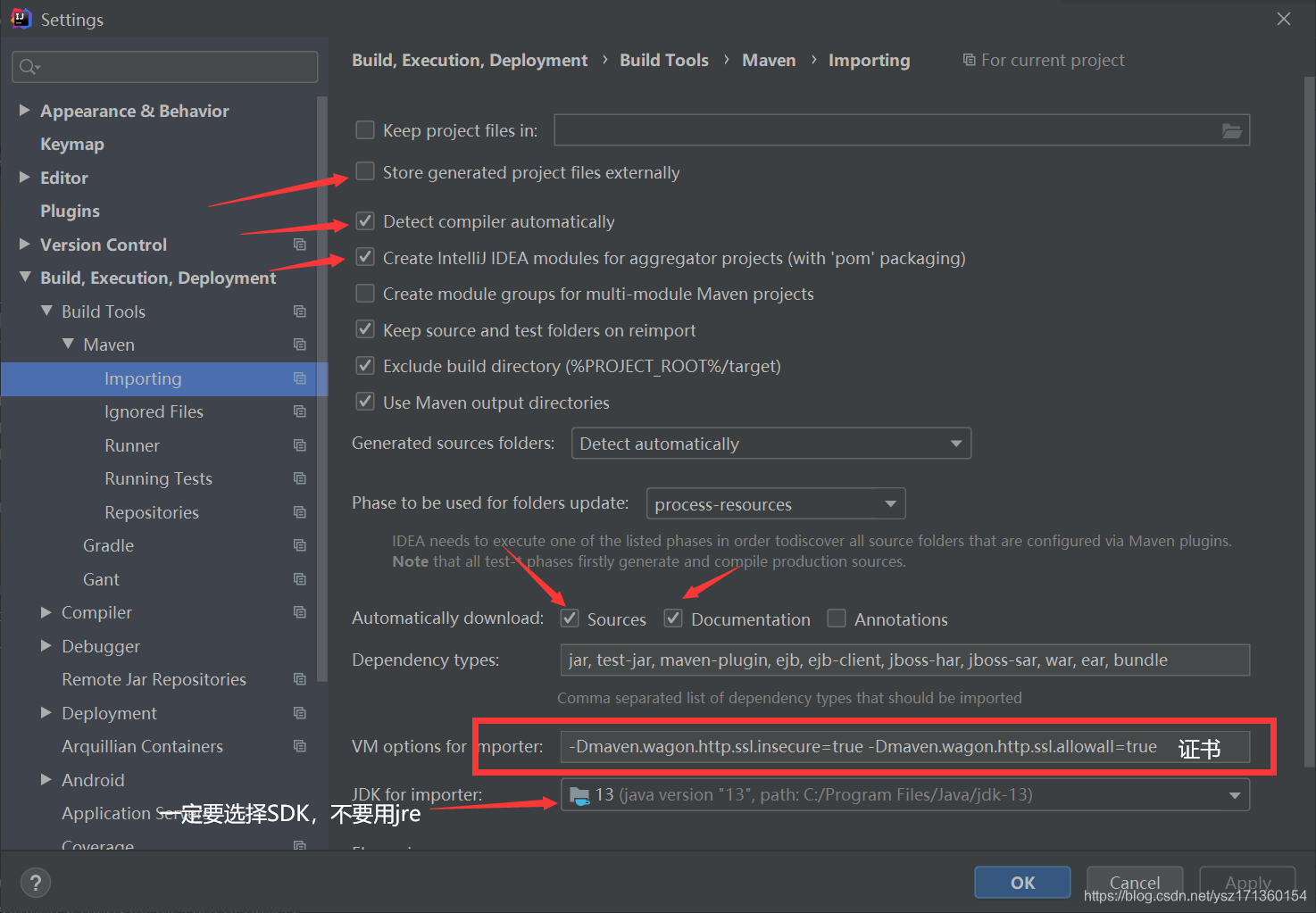The image size is (1316, 913).
Task: Click the IntelliJ IDEA logo in title bar
Action: tap(21, 19)
